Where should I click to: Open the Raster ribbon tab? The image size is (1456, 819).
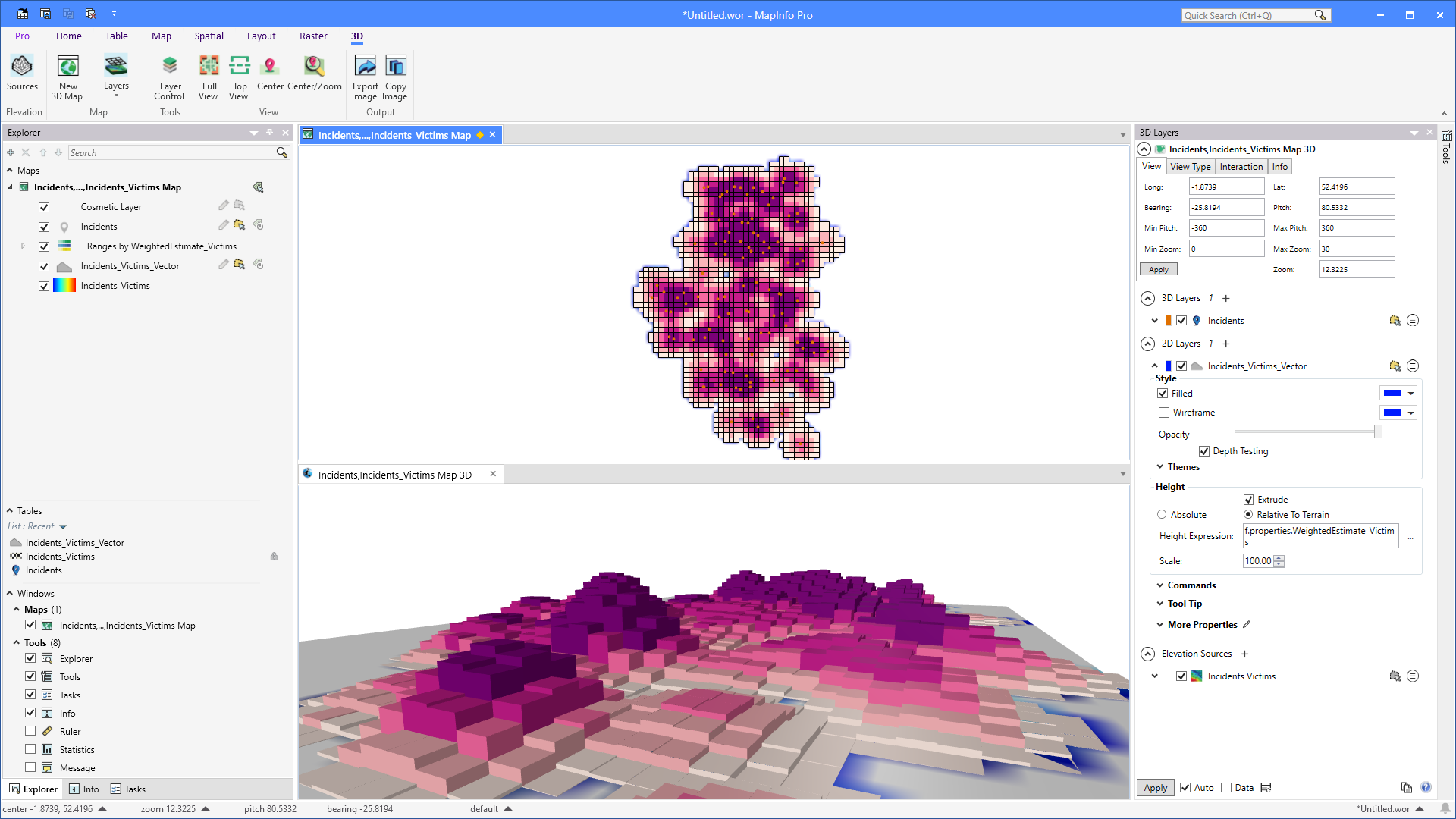click(x=313, y=36)
